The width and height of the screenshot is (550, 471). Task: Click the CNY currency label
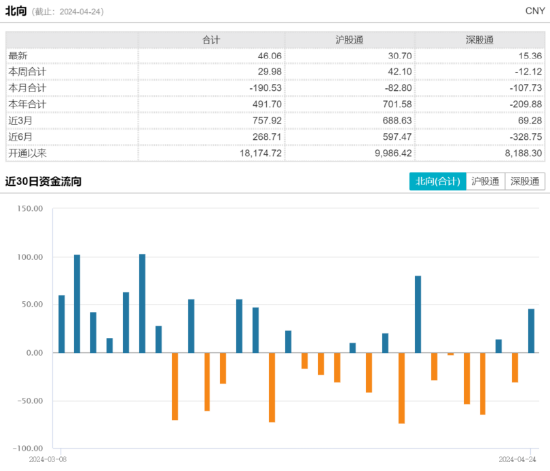tap(535, 11)
